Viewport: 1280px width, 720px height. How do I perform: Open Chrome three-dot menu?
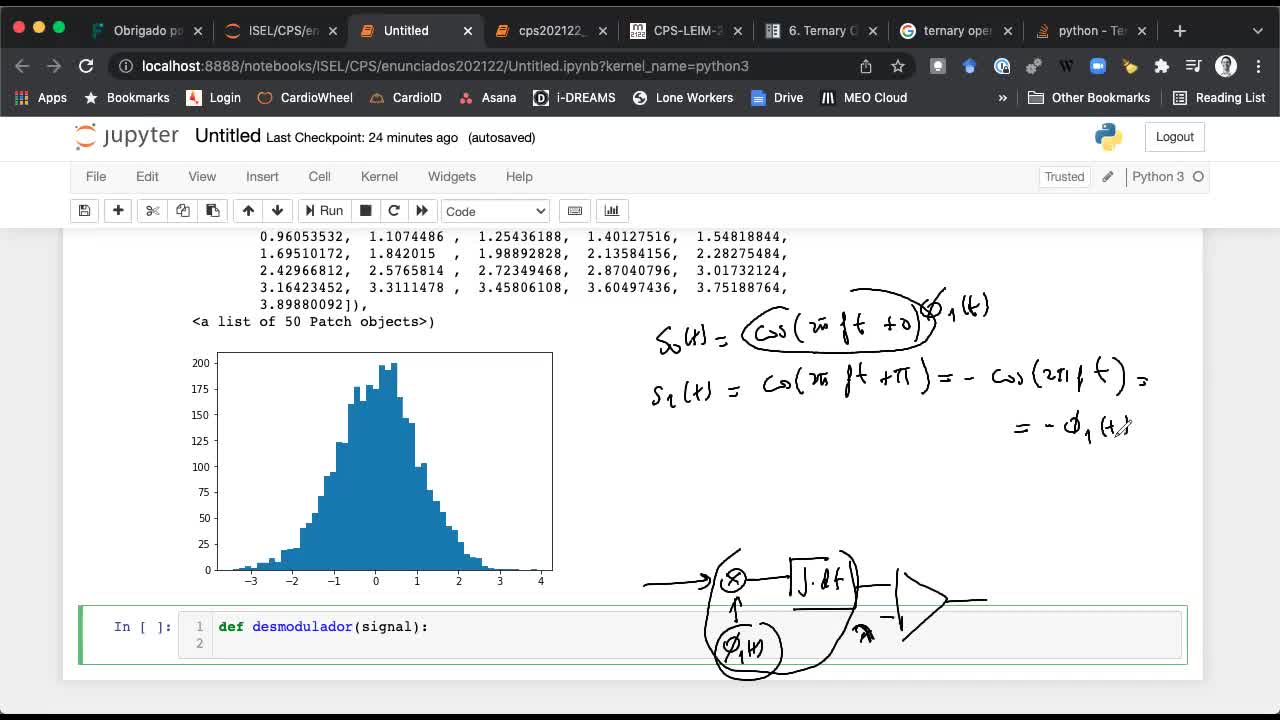coord(1257,66)
